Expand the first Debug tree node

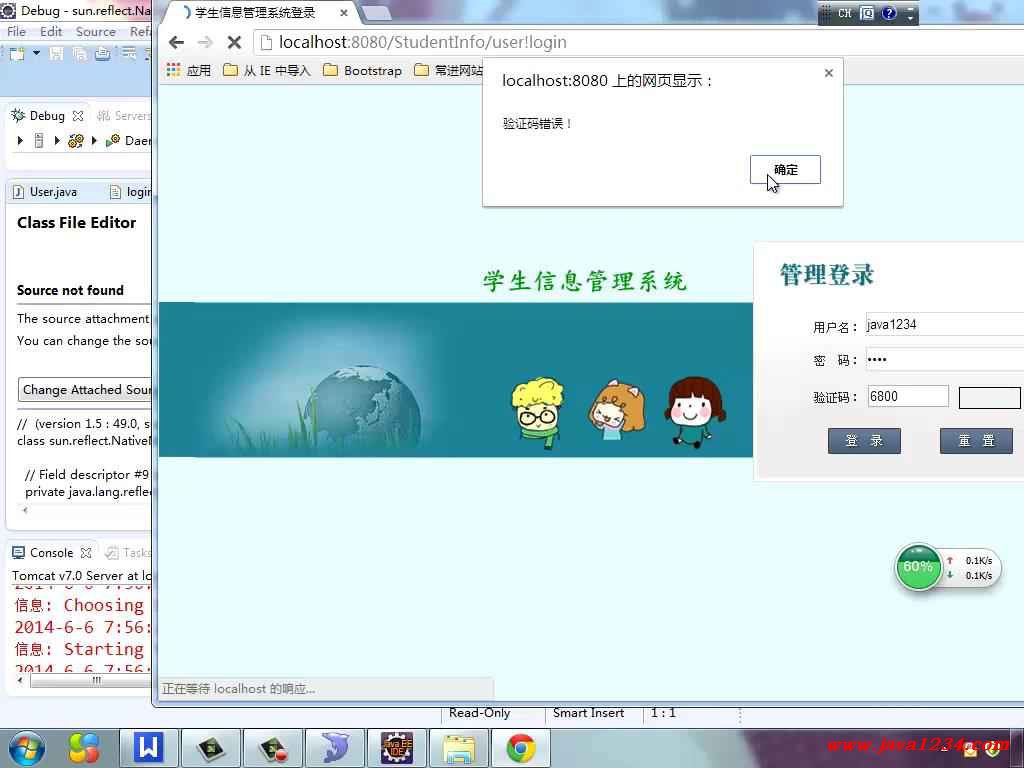(x=20, y=141)
